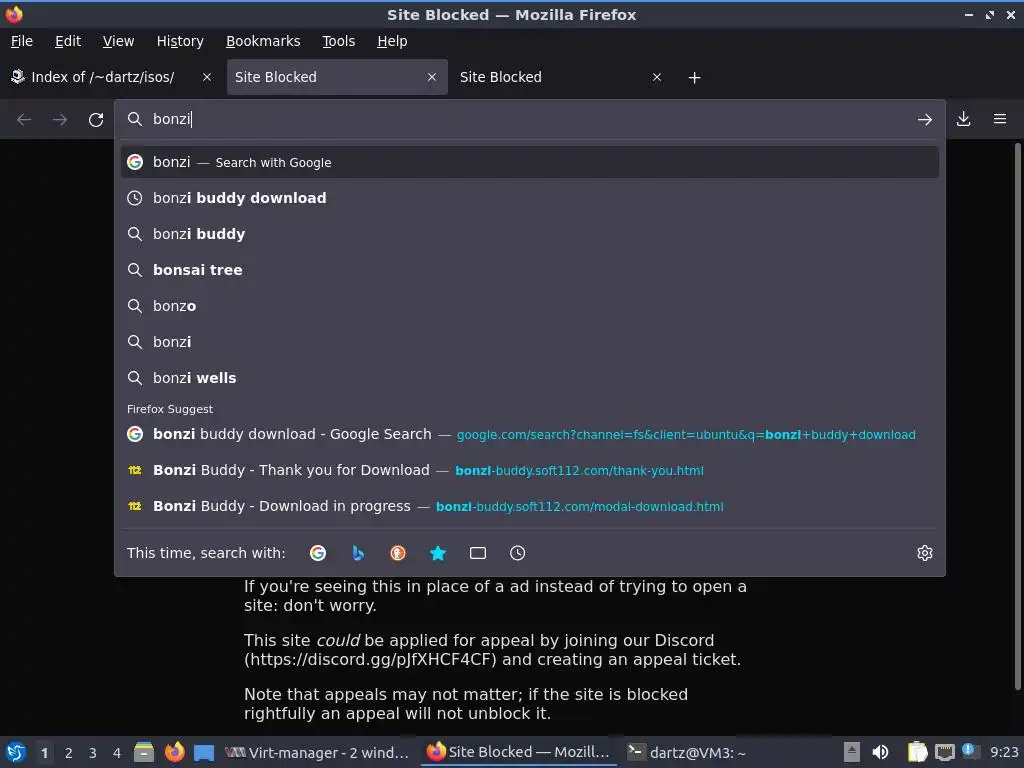The image size is (1024, 768).
Task: Open the History menu
Action: click(180, 41)
